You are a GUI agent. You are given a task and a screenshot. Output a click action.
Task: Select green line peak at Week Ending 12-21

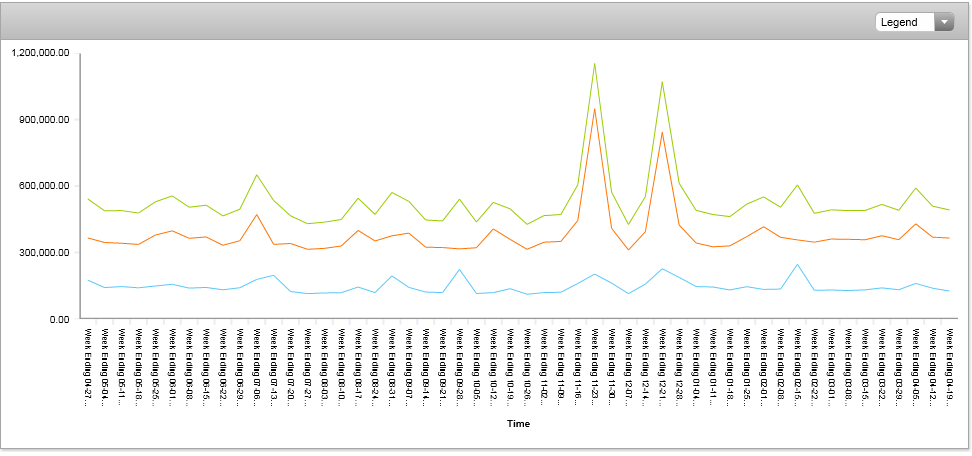(x=662, y=82)
